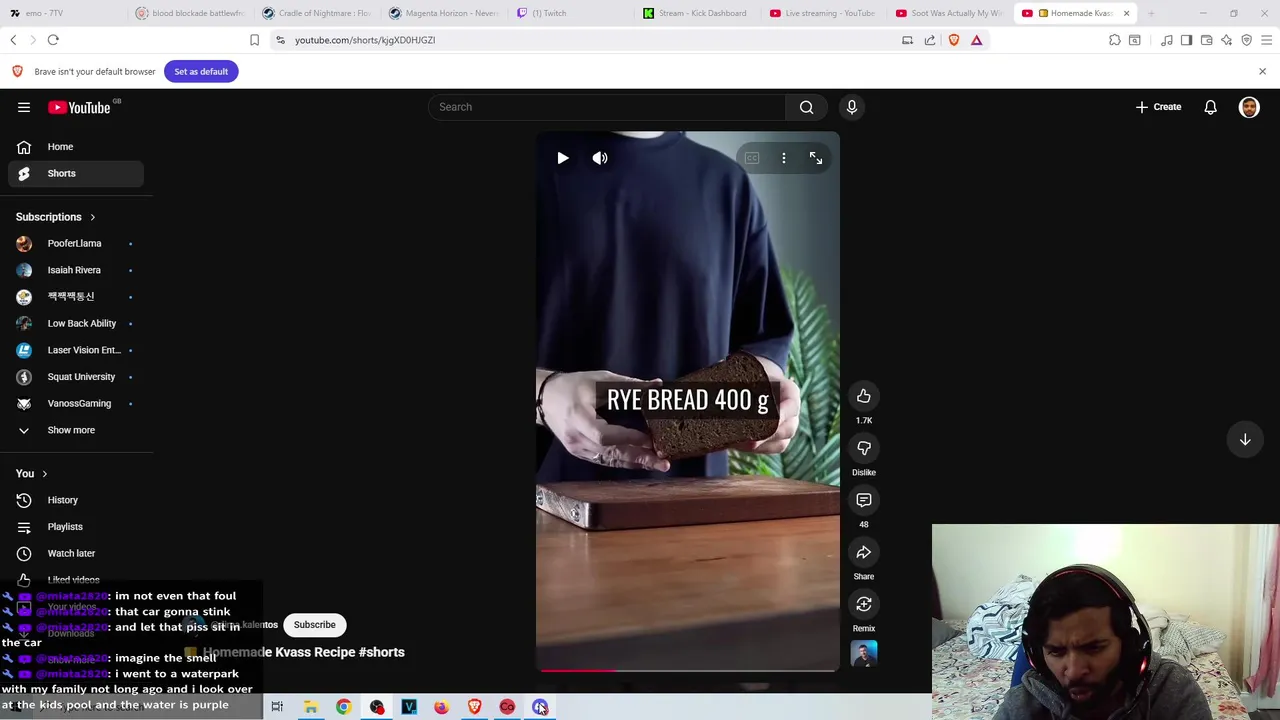The image size is (1280, 720).
Task: Open Playlists in the sidebar
Action: [x=76, y=527]
